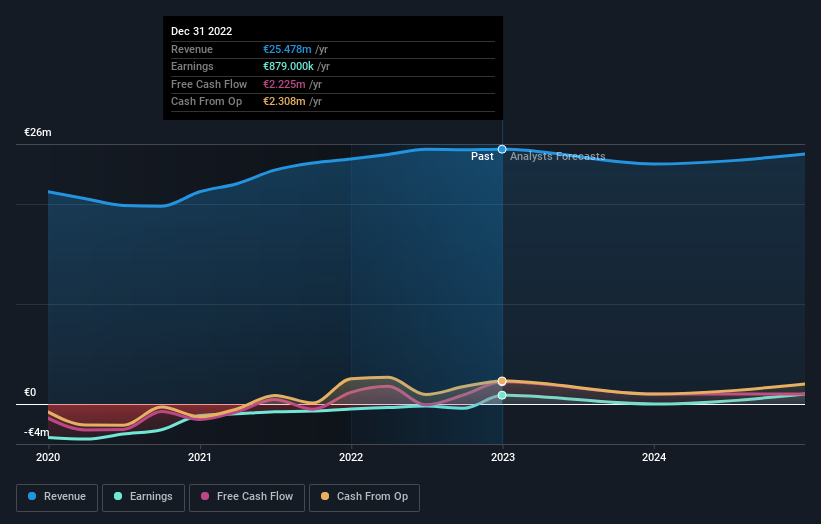Toggle the Cash From Op legend button
821x524 pixels.
364,497
